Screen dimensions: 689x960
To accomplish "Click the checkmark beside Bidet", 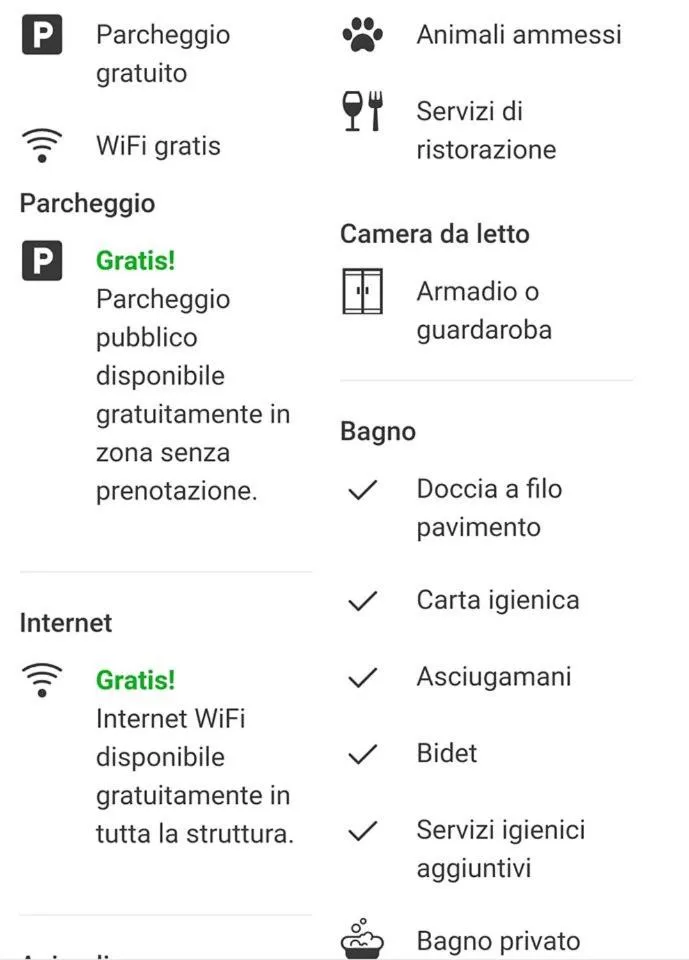I will pyautogui.click(x=362, y=754).
